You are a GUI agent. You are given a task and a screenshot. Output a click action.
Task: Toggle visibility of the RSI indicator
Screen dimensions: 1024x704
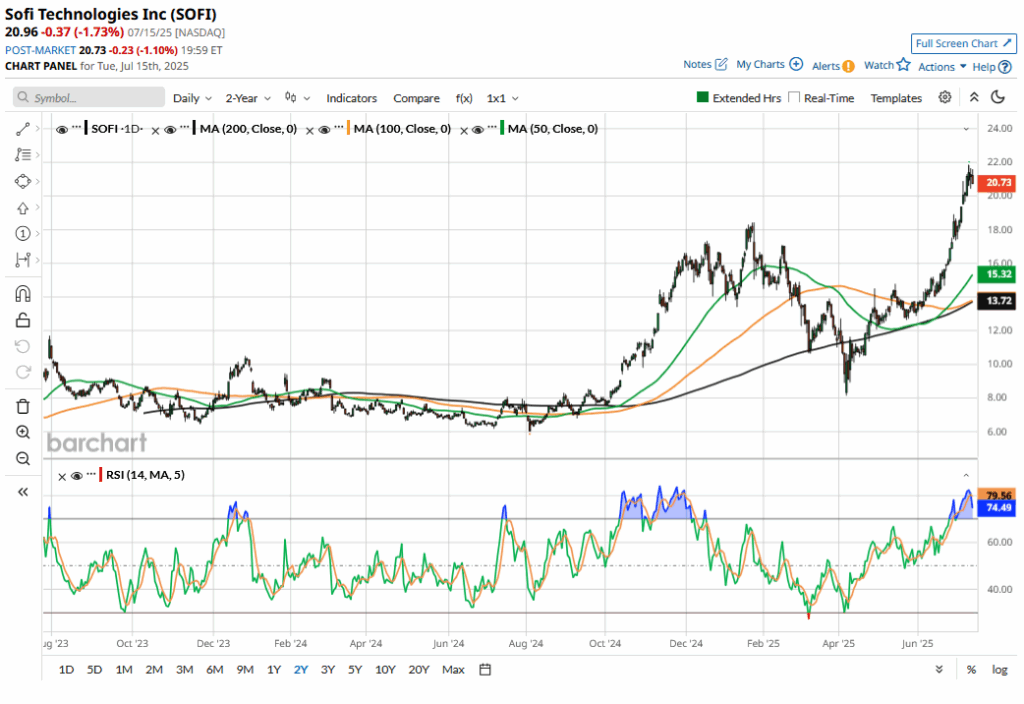click(x=76, y=475)
